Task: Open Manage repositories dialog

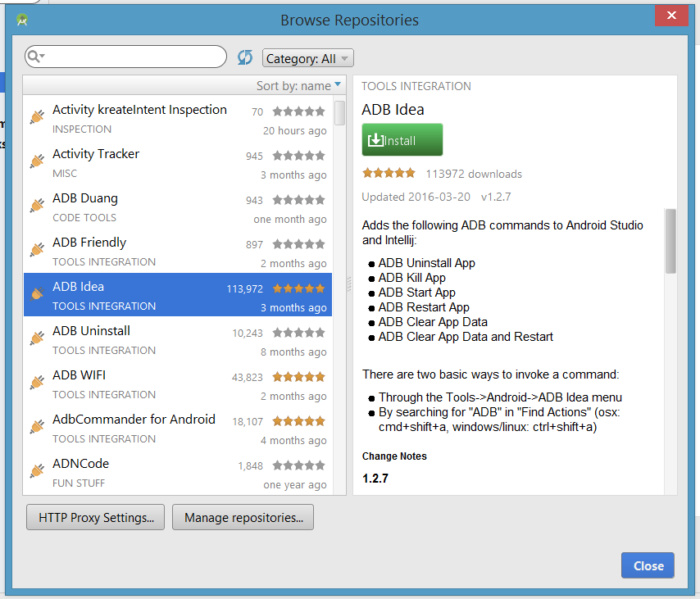Action: [x=243, y=517]
